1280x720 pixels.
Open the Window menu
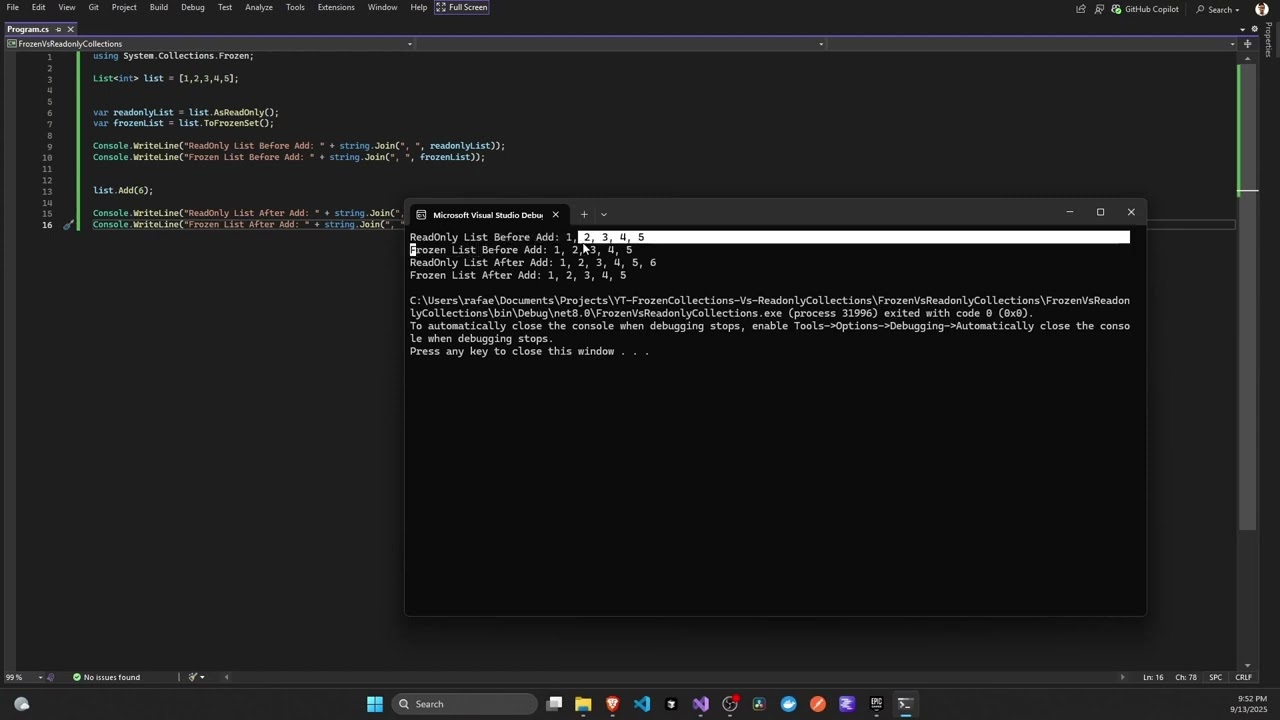382,7
